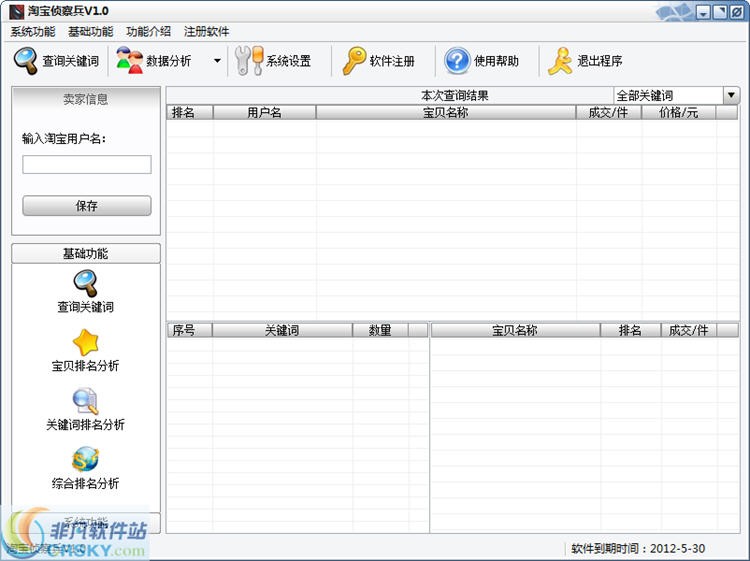Click the 数量 column header
The height and width of the screenshot is (561, 750).
380,330
